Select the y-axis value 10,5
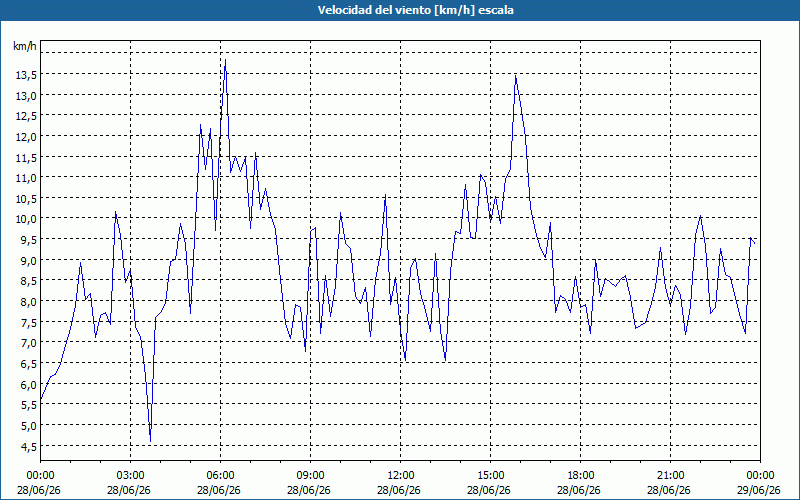800x500 pixels. click(x=26, y=198)
